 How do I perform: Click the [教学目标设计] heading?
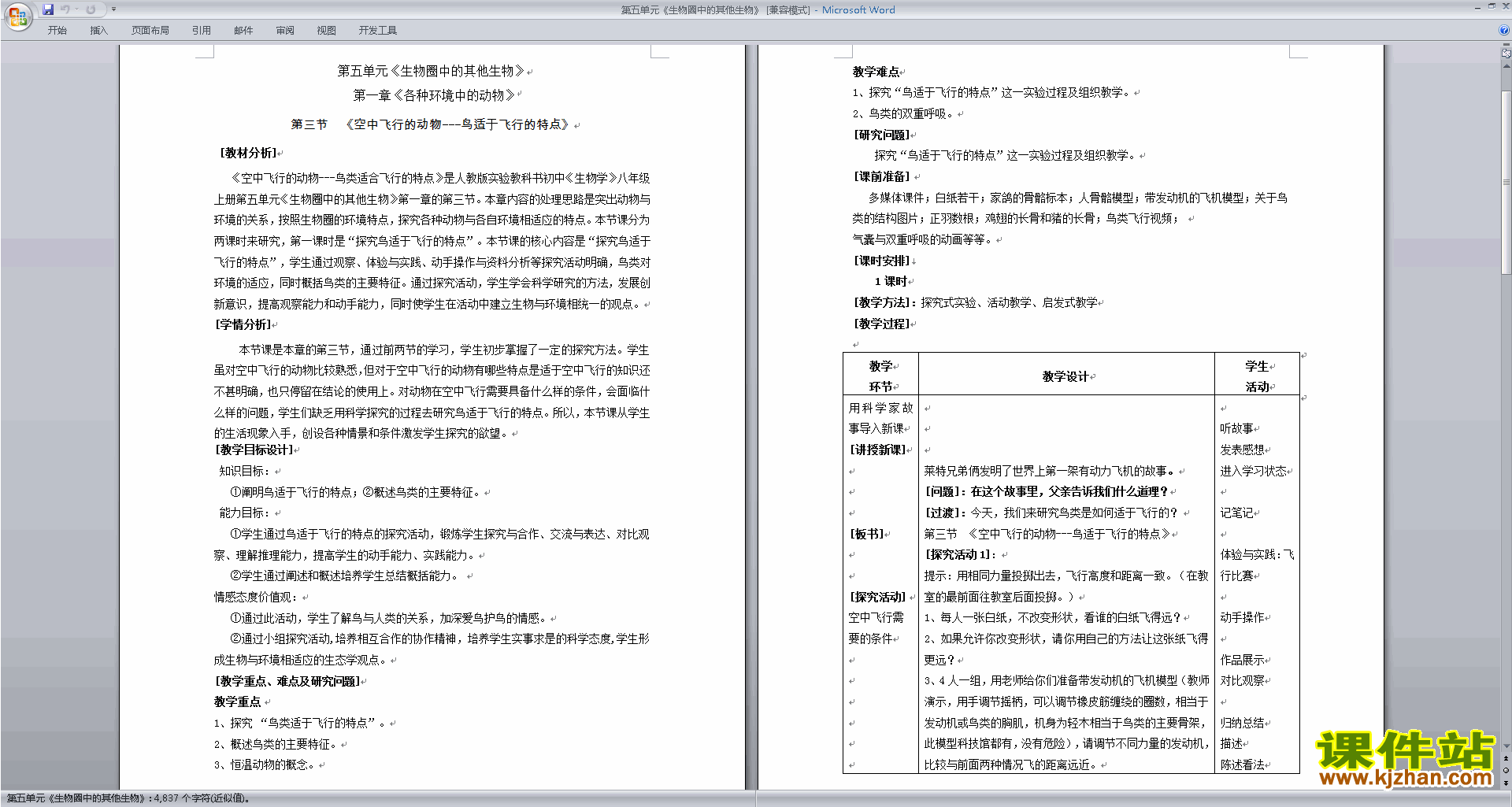(254, 450)
